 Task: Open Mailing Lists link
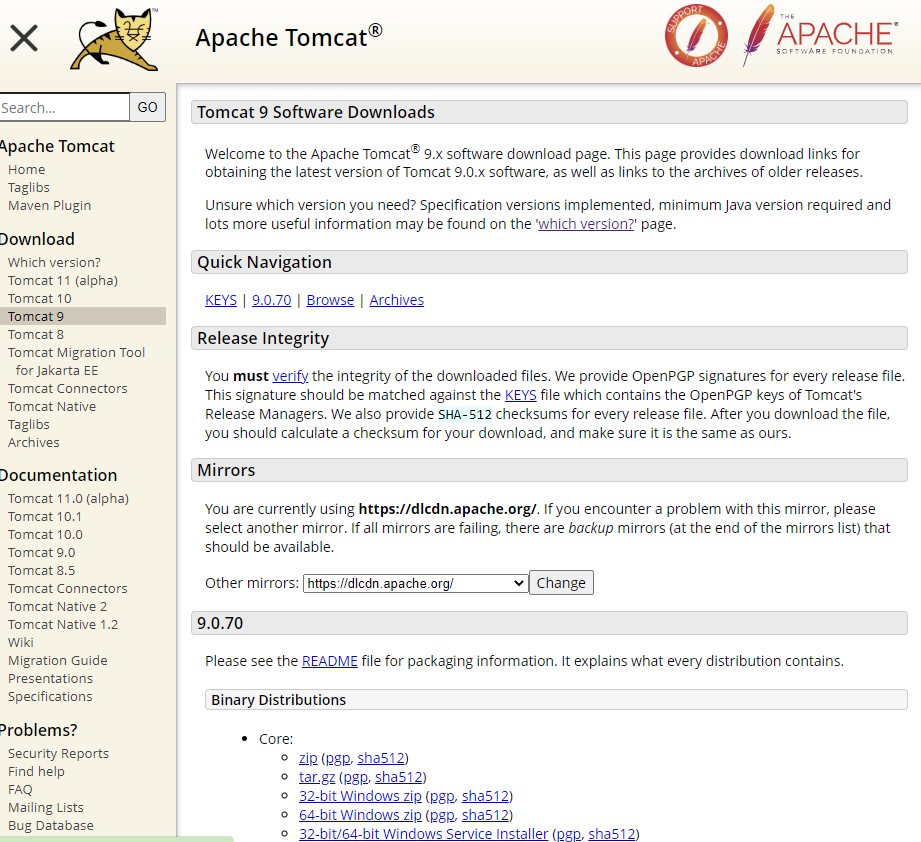[x=46, y=808]
